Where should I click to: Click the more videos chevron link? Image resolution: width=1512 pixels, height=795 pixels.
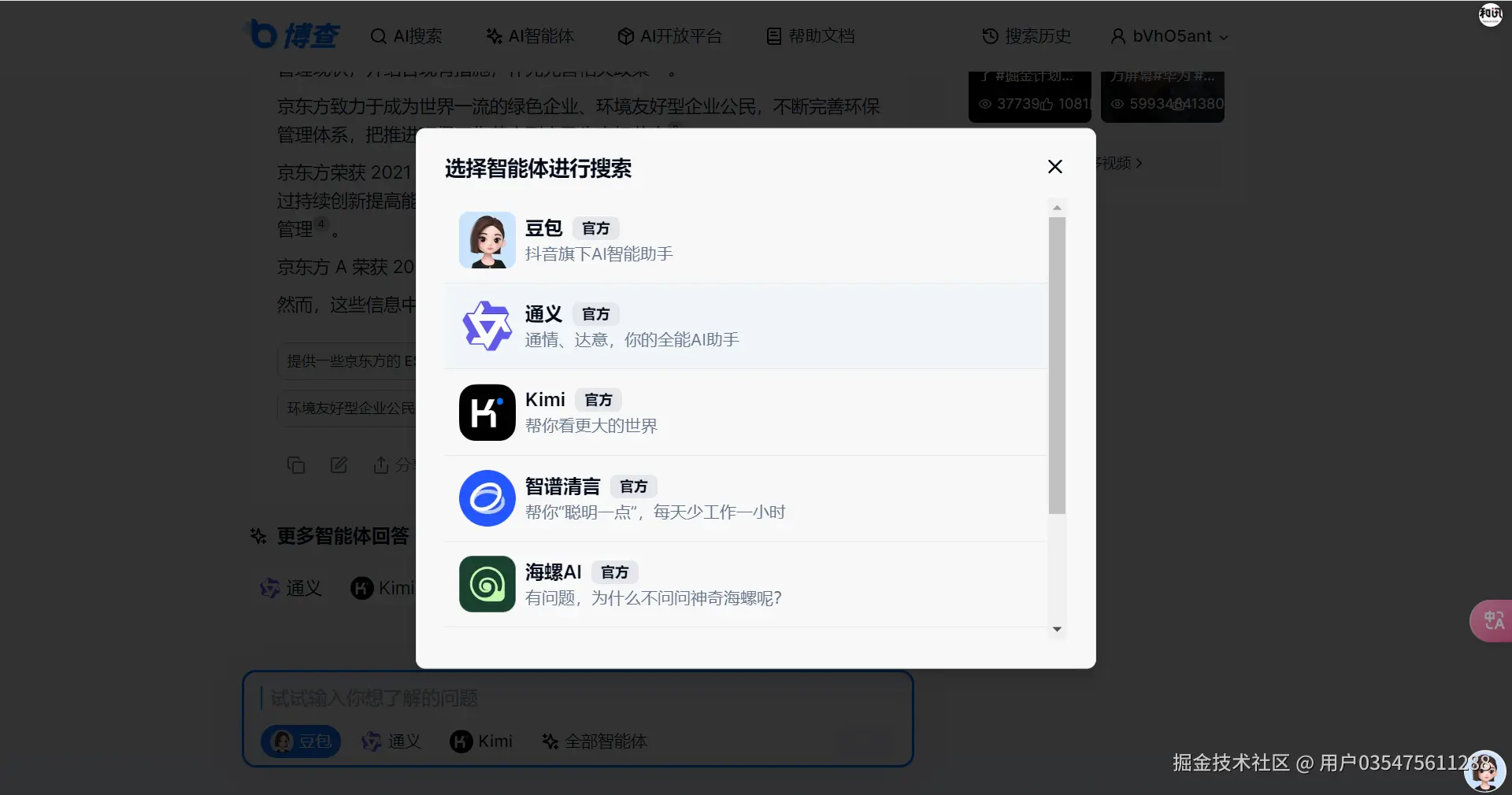tap(1120, 163)
